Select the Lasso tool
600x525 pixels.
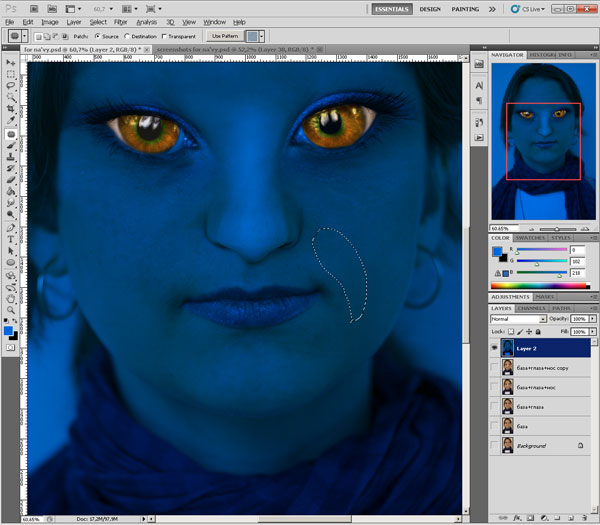[x=11, y=85]
